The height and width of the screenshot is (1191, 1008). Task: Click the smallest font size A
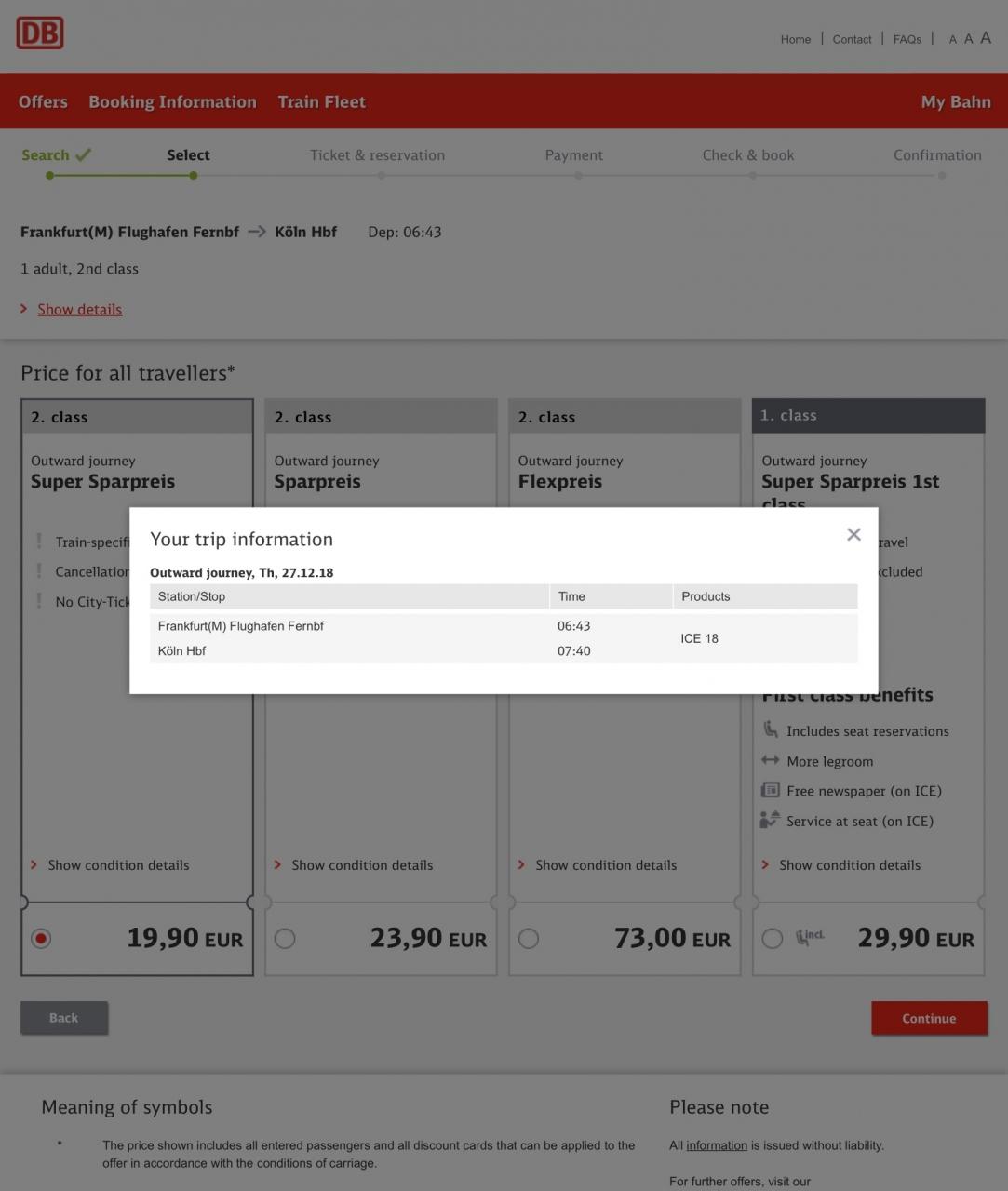952,40
